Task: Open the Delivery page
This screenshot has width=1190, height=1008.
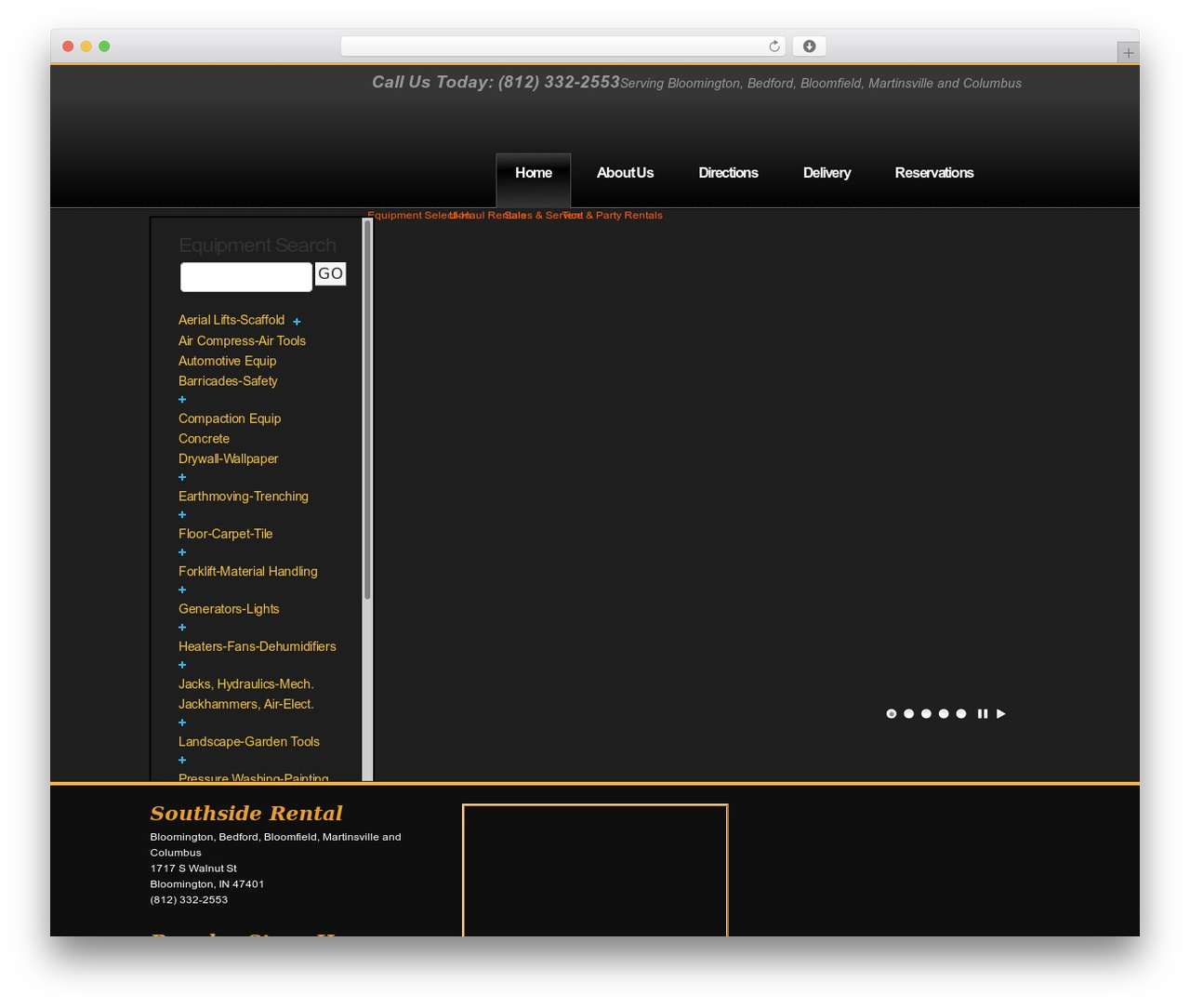Action: tap(827, 174)
